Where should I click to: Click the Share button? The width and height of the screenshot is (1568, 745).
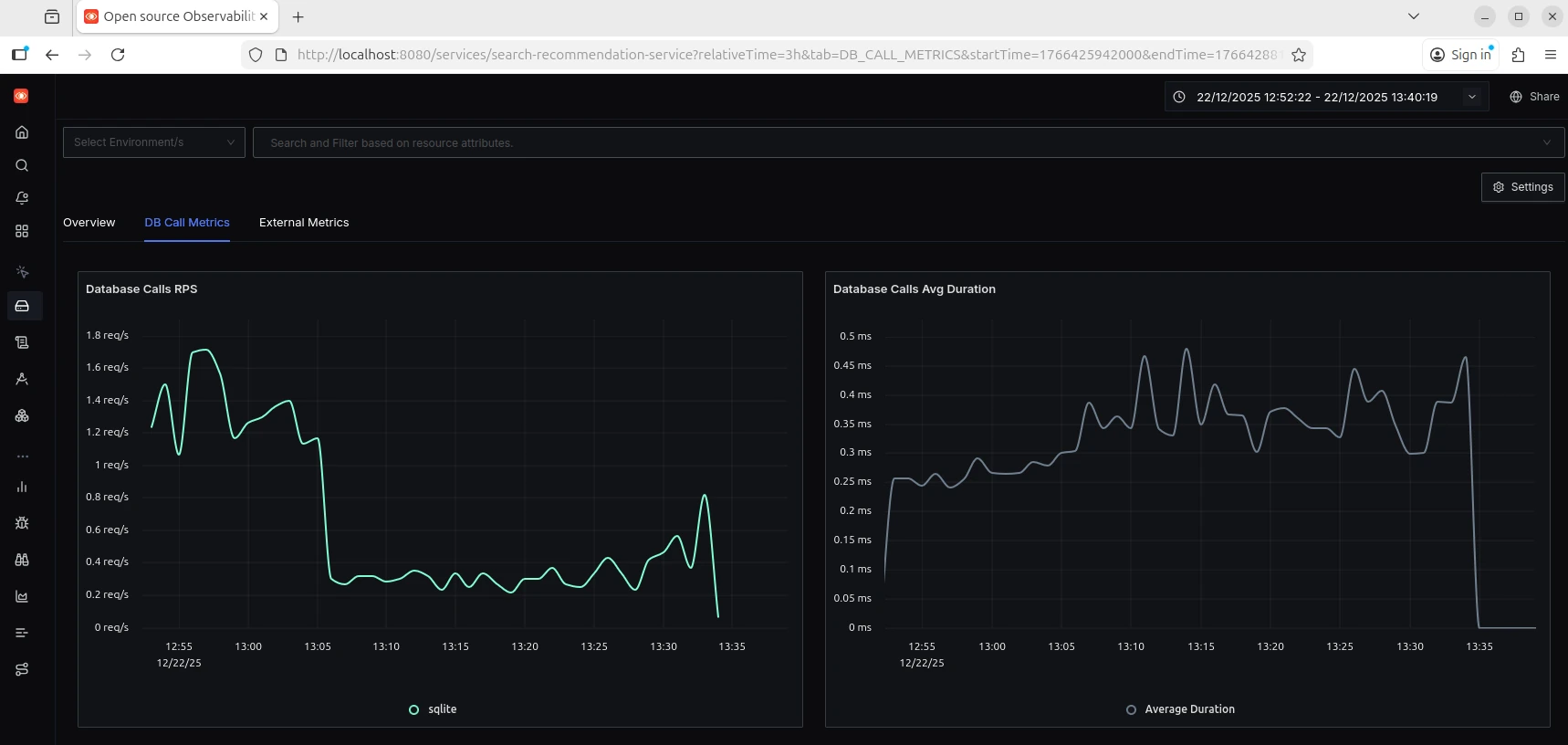1534,97
